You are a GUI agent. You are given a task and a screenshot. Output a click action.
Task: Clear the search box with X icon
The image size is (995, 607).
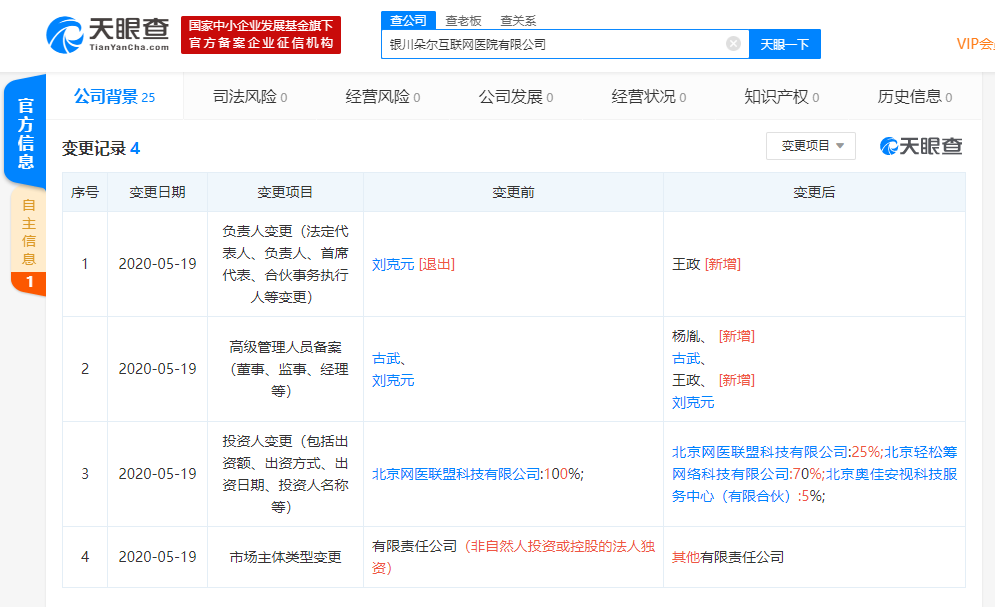pos(733,44)
